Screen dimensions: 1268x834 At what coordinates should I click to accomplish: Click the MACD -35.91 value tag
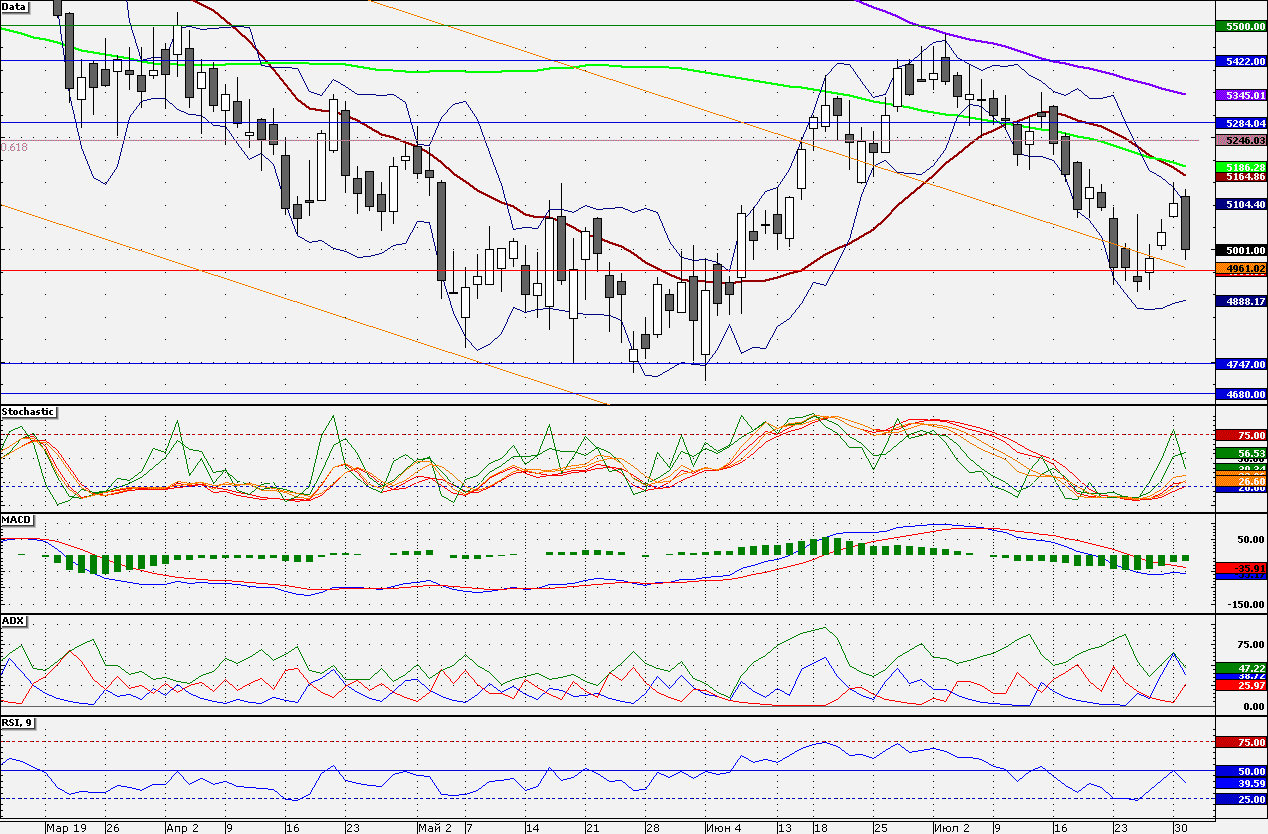coord(1240,568)
